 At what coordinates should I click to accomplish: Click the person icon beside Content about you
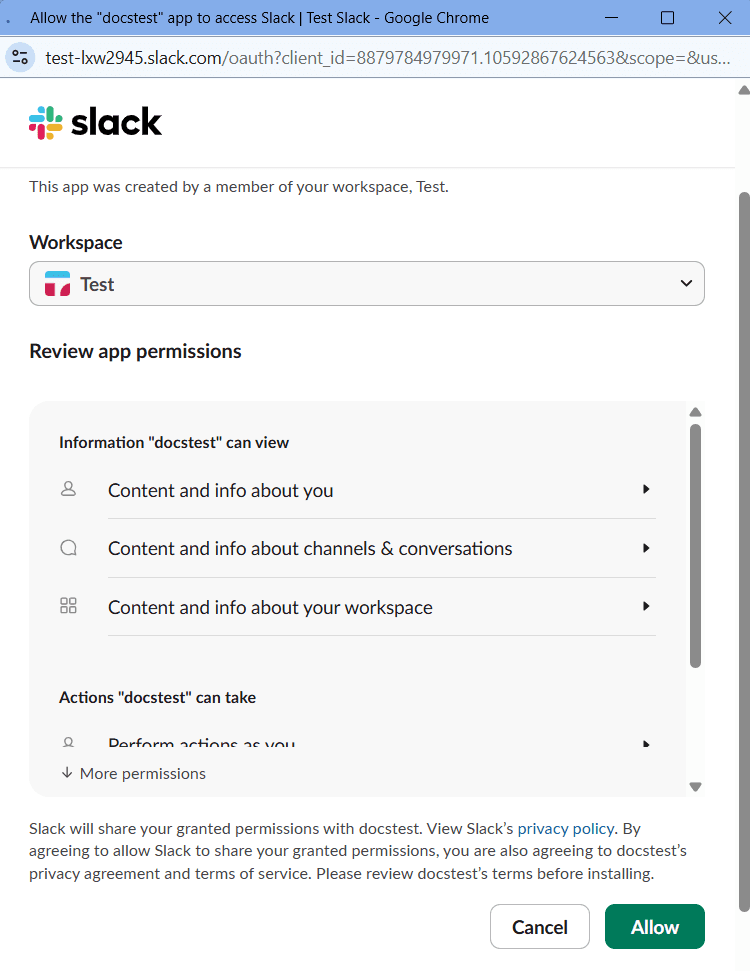(68, 489)
